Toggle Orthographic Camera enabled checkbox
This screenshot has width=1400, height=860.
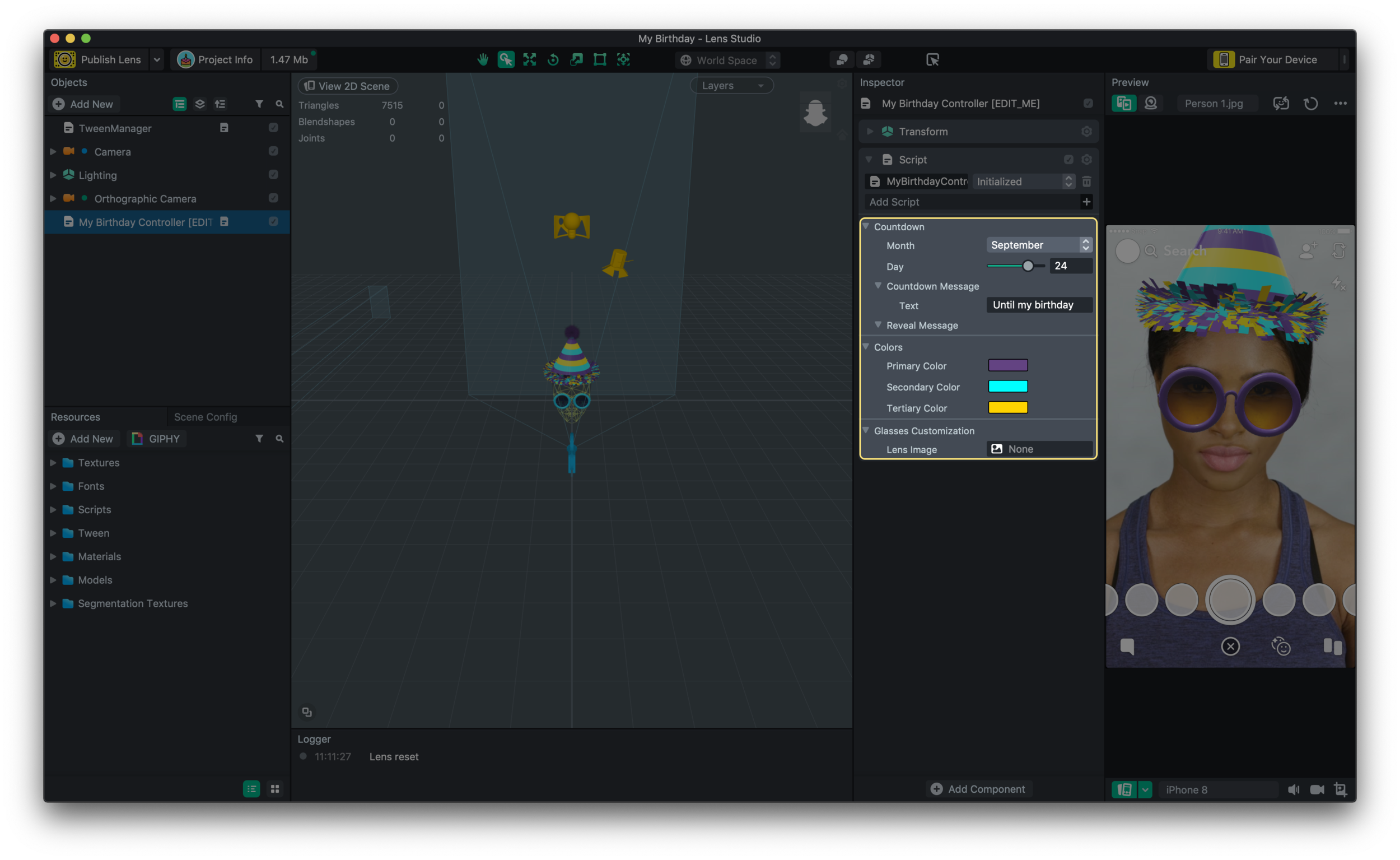pyautogui.click(x=273, y=198)
